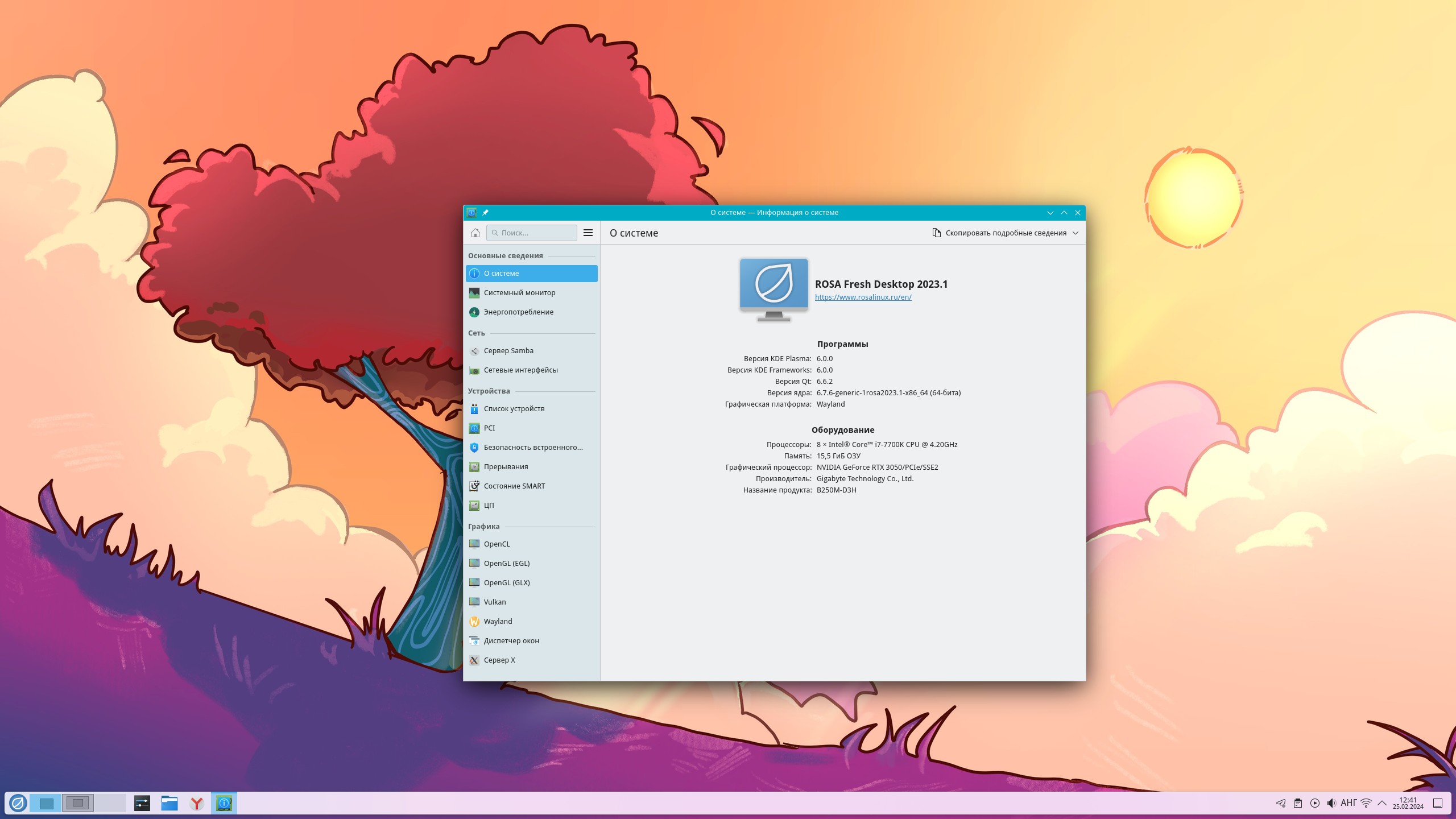The image size is (1456, 819).
Task: Select the Сетевые интерфейсы menu item
Action: click(520, 370)
